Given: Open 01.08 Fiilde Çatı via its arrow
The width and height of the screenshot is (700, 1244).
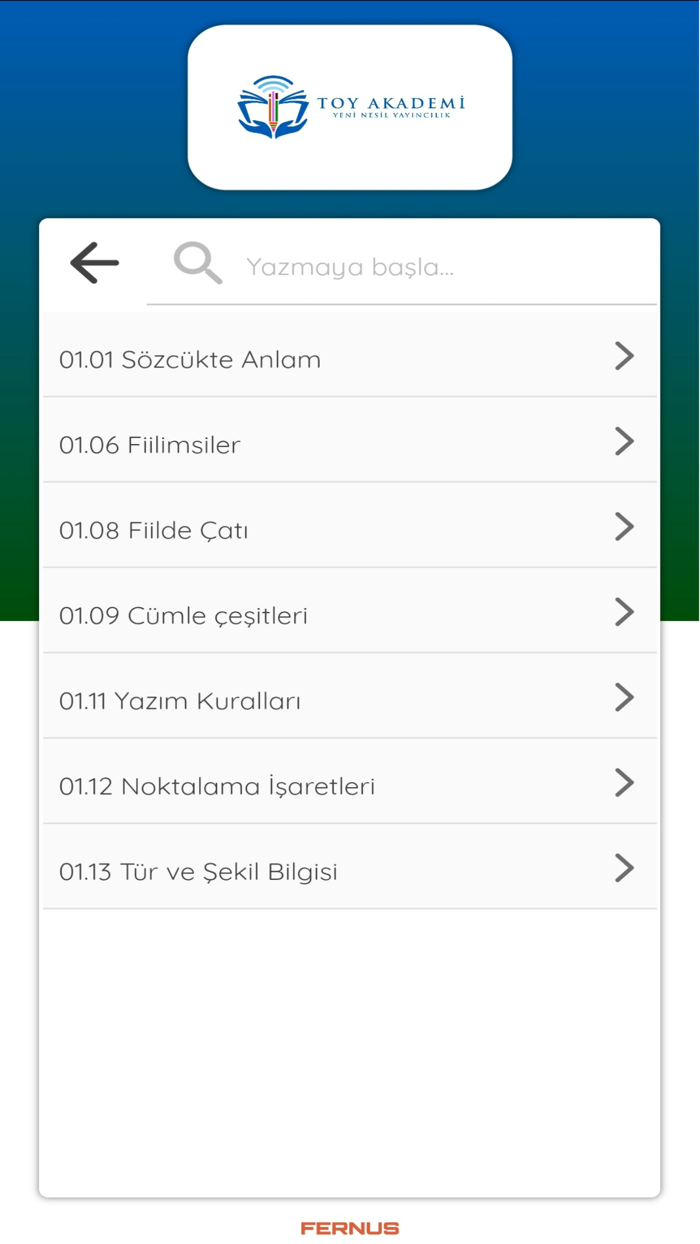Looking at the screenshot, I should tap(623, 526).
